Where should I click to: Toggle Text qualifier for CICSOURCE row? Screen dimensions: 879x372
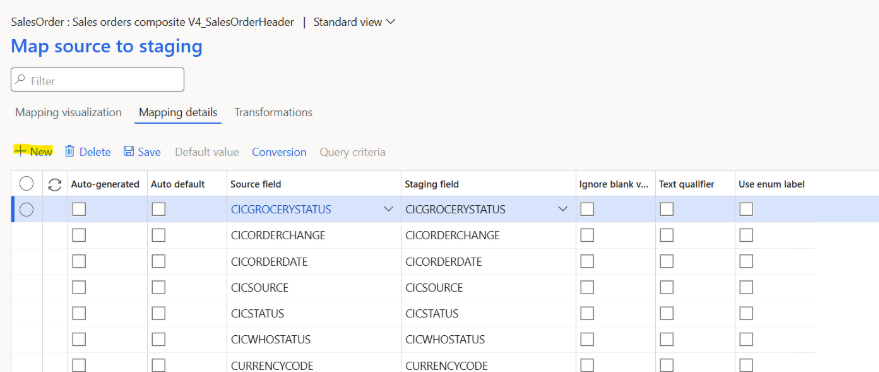tap(667, 287)
